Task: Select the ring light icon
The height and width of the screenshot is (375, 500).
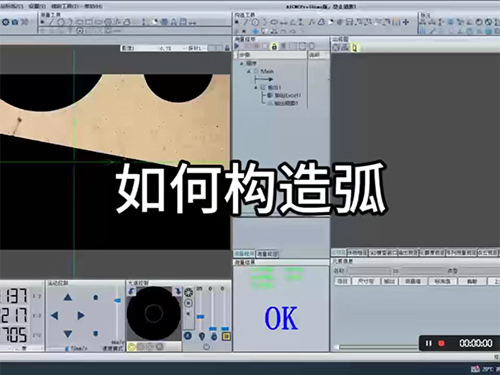Action: point(188,292)
